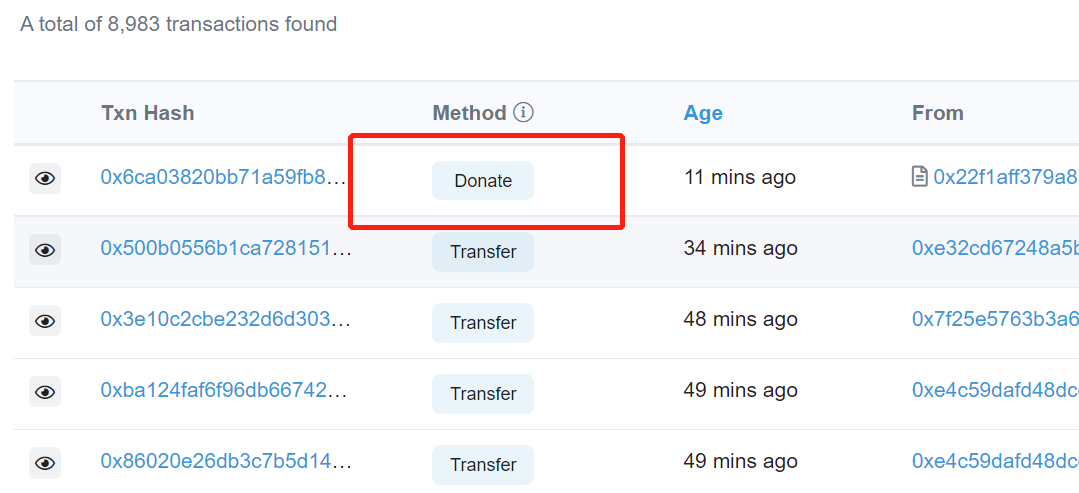
Task: Show details eye icon for 0xba124faf6f96db66742
Action: click(45, 392)
